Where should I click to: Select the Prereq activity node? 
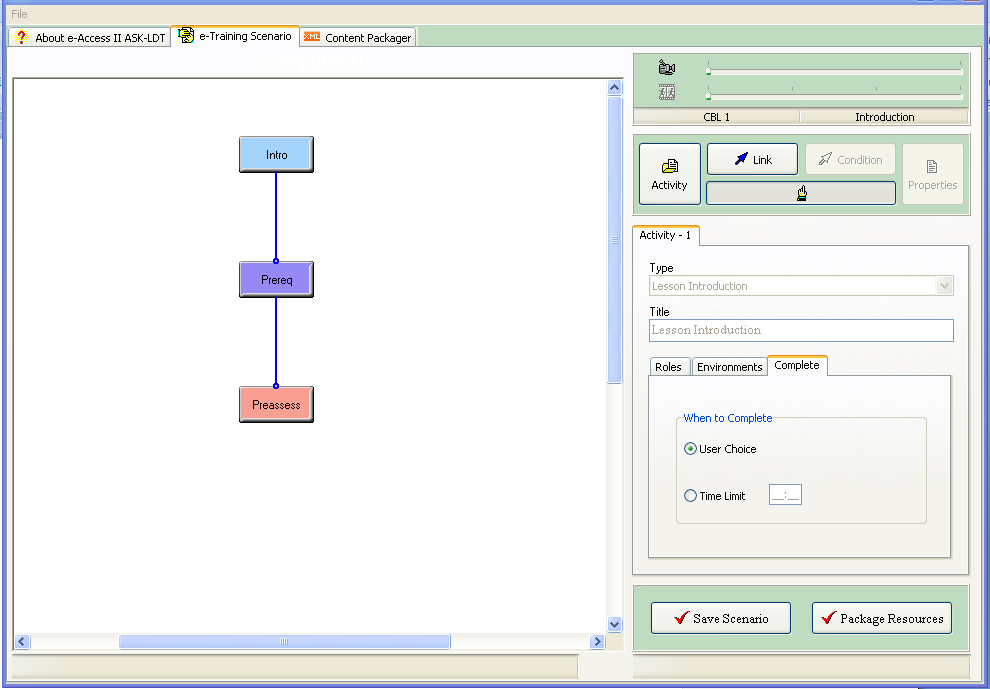pos(277,280)
